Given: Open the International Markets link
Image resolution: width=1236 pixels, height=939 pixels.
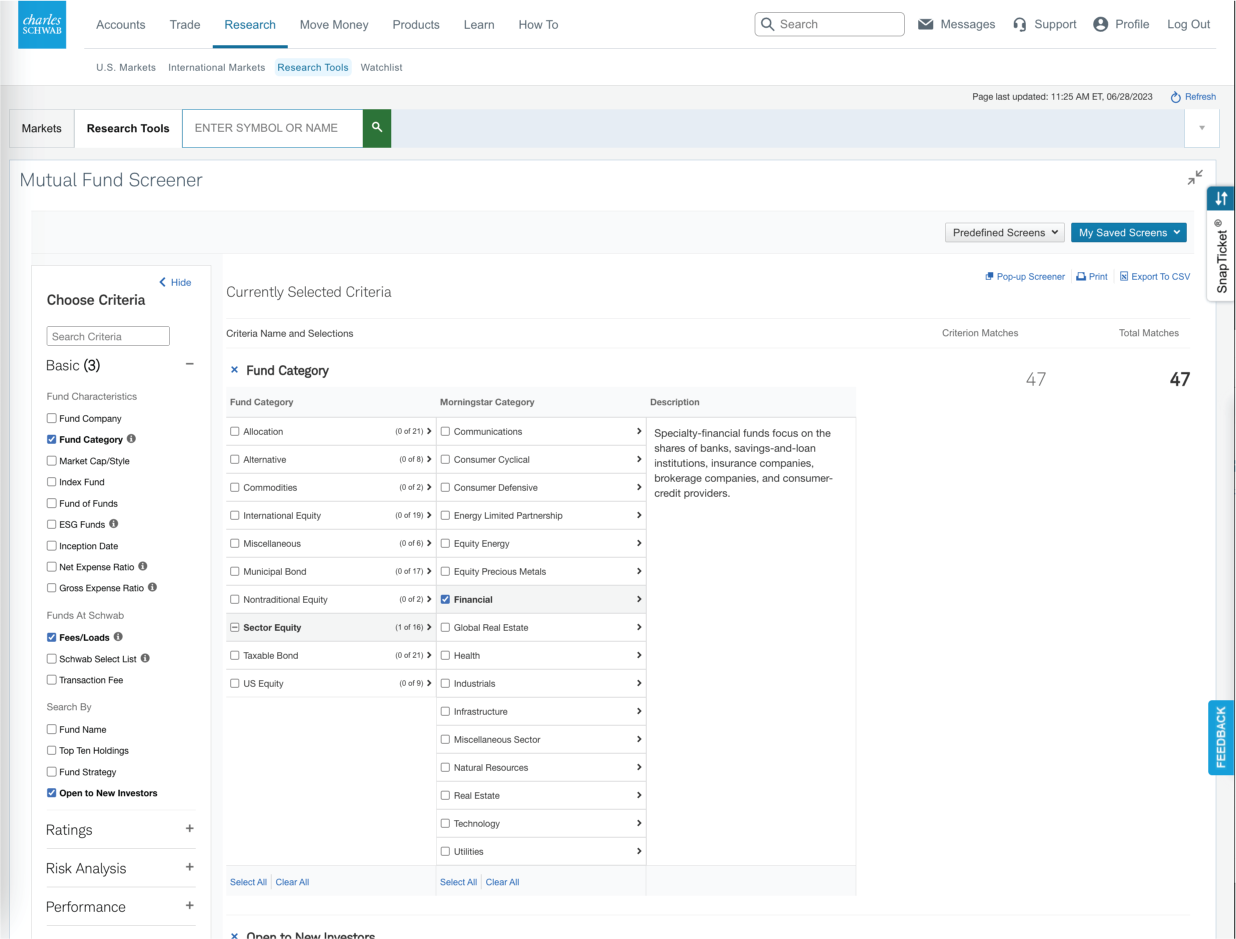Looking at the screenshot, I should click(217, 67).
